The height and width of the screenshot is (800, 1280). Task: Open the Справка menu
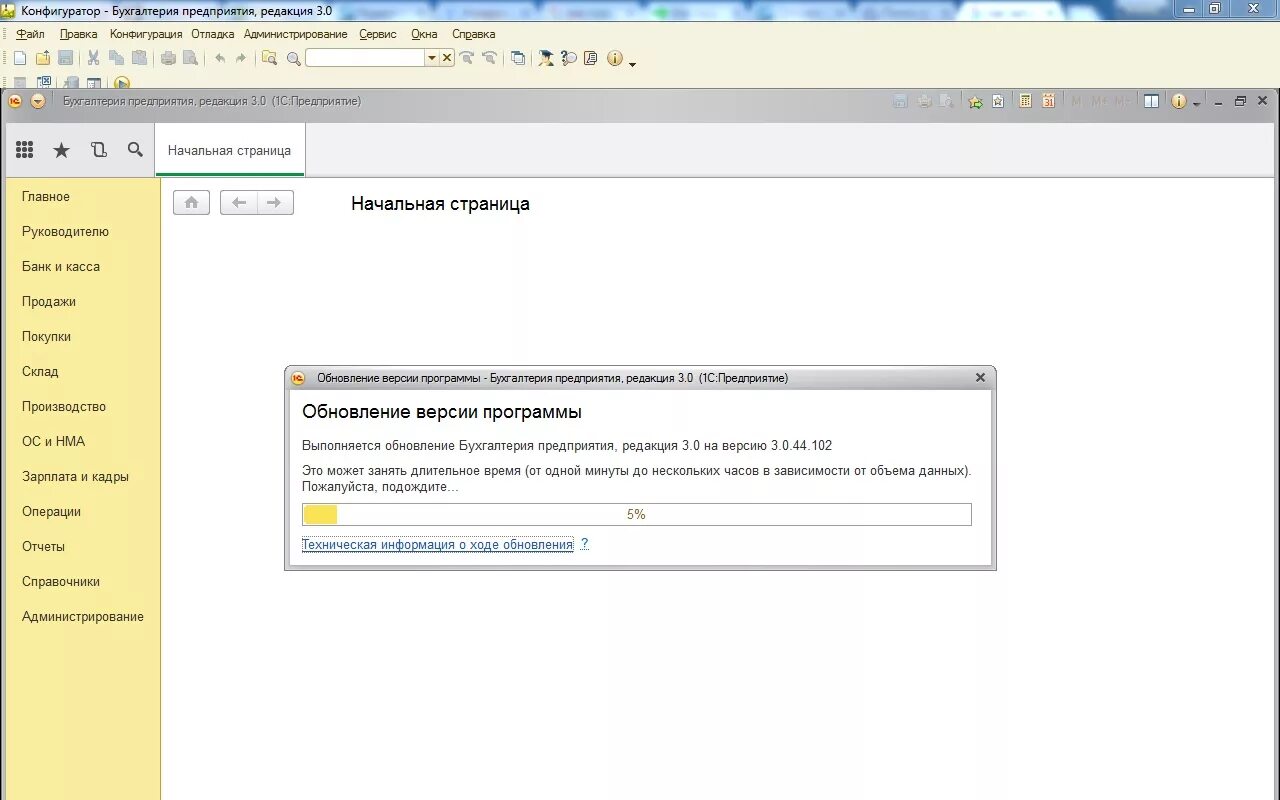pyautogui.click(x=474, y=34)
